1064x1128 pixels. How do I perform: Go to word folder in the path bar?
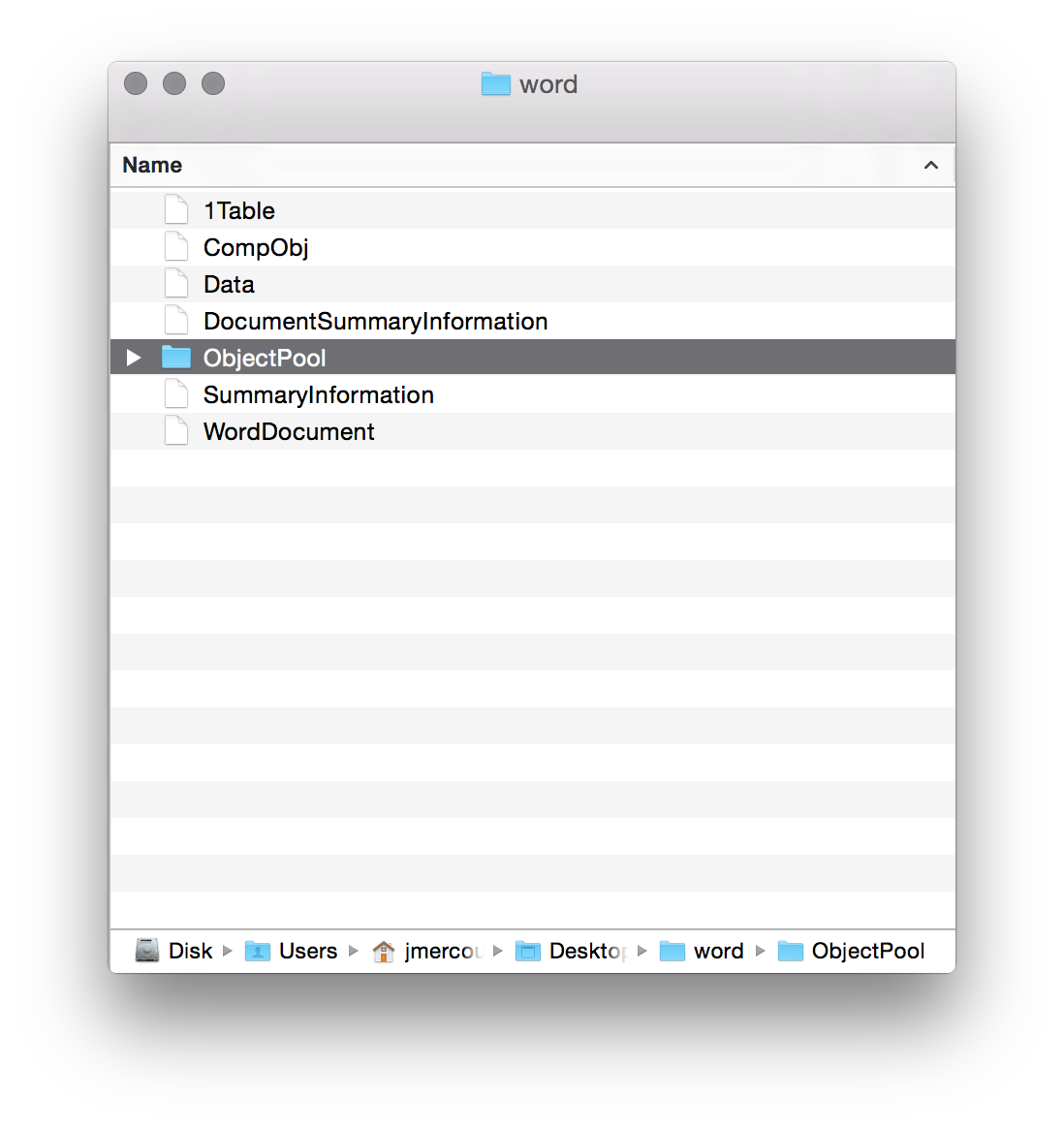pos(719,951)
